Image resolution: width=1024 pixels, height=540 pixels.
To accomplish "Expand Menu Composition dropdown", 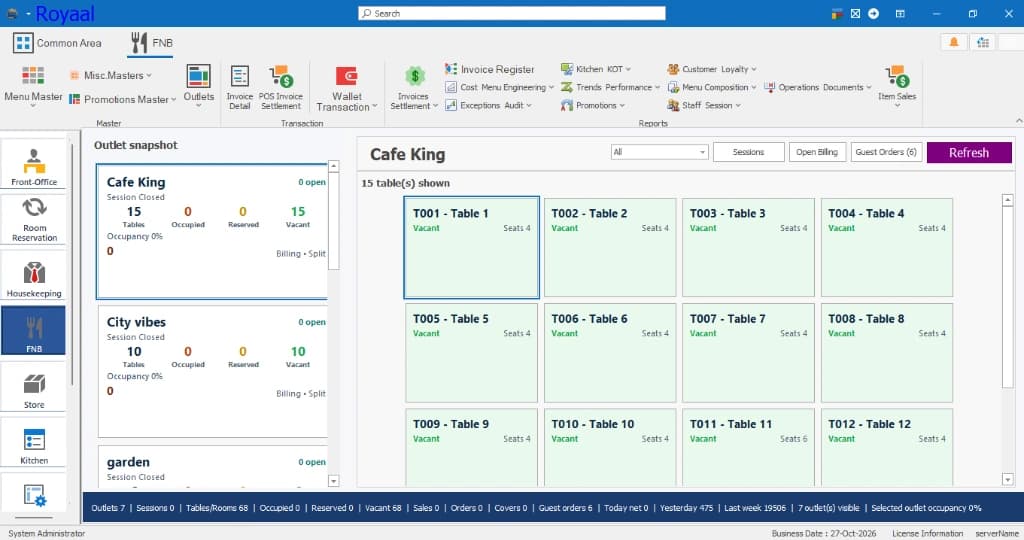I will point(712,87).
